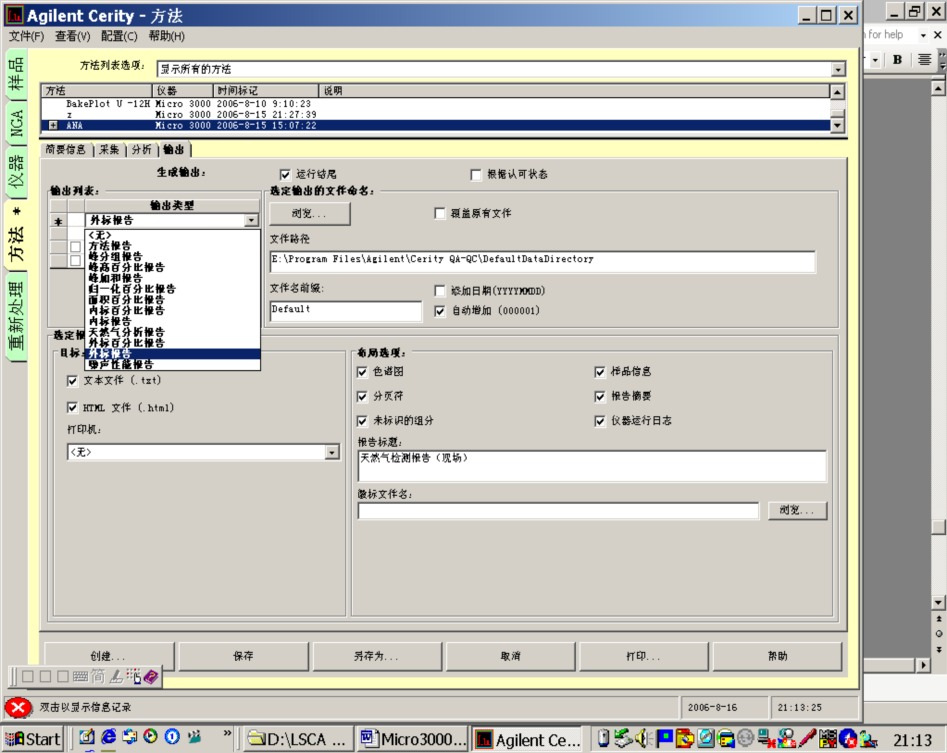Viewport: 947px width, 753px height.
Task: Click 浏览... button beside 徽标文件名
Action: (797, 510)
